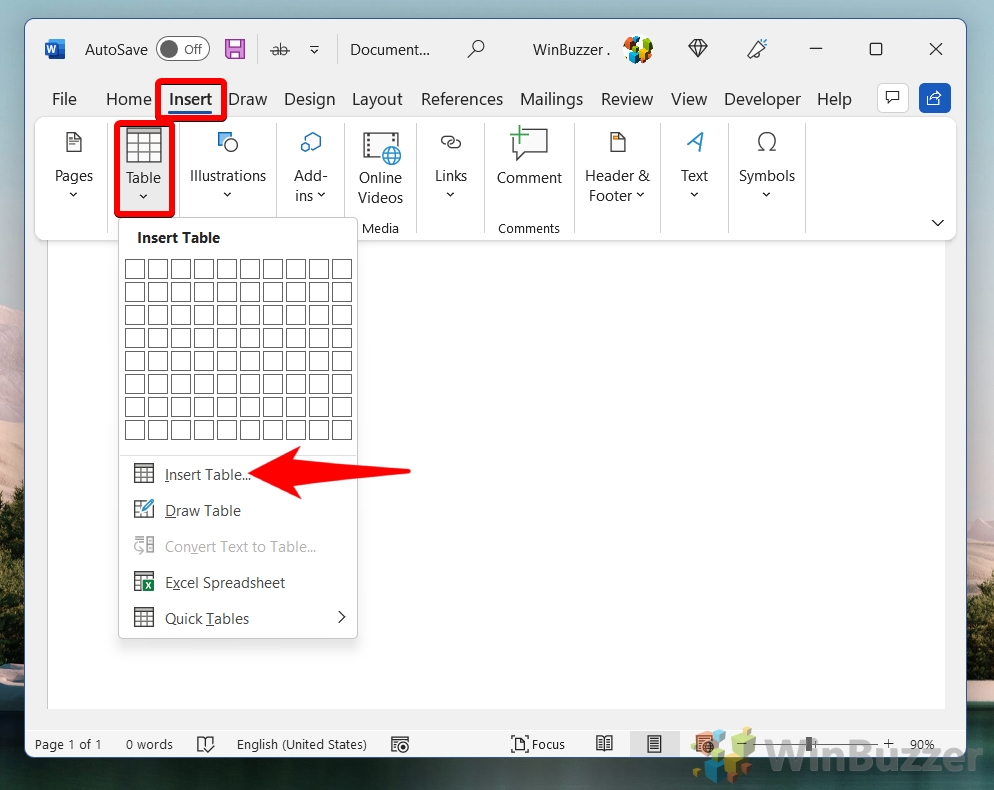The height and width of the screenshot is (790, 994).
Task: Open Quick Tables submenu
Action: [238, 618]
